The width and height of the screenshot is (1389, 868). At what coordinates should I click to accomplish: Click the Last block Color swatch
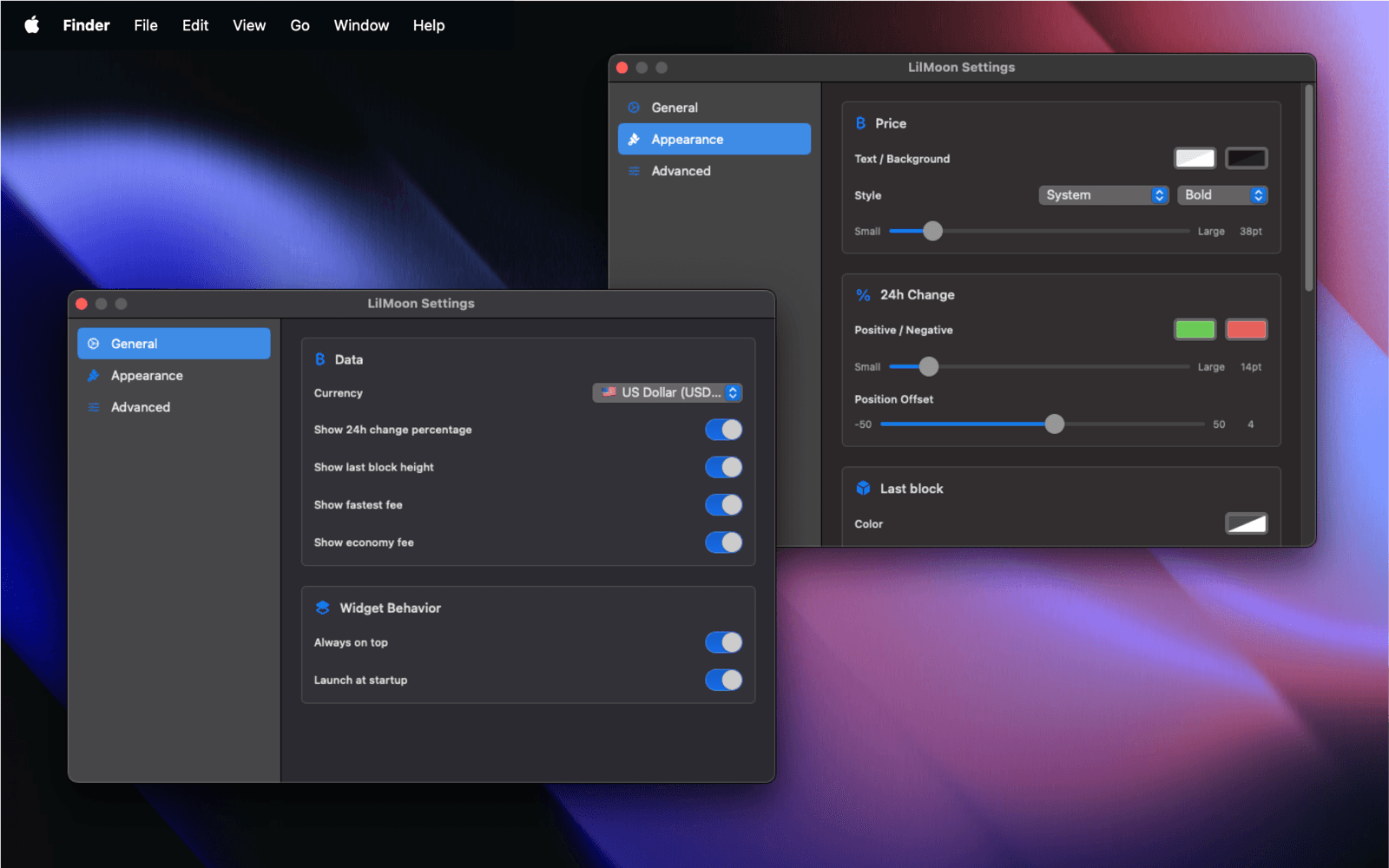[x=1247, y=523]
